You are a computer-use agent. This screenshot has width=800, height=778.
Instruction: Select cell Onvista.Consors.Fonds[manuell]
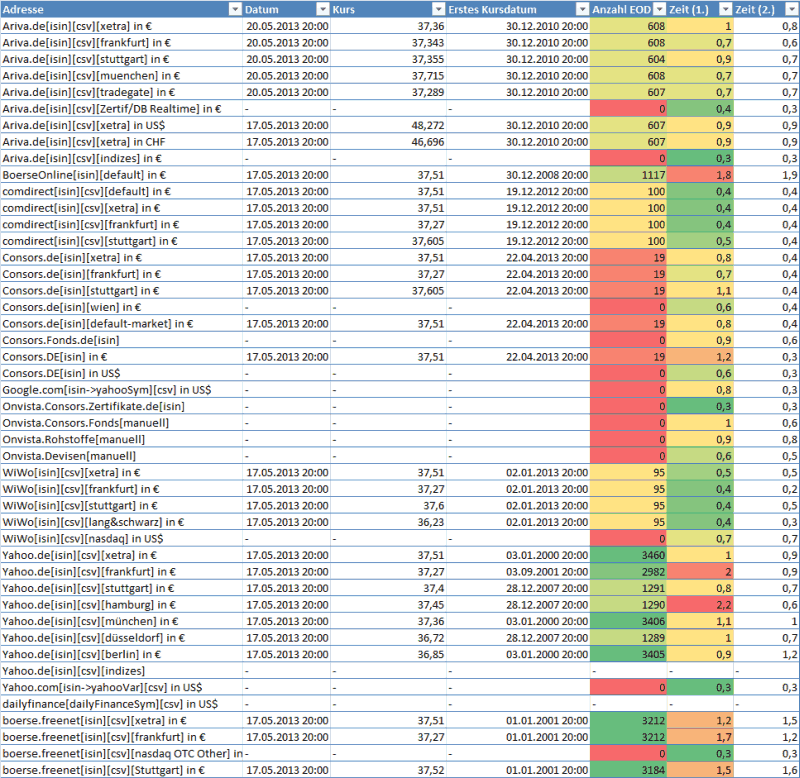tap(121, 423)
